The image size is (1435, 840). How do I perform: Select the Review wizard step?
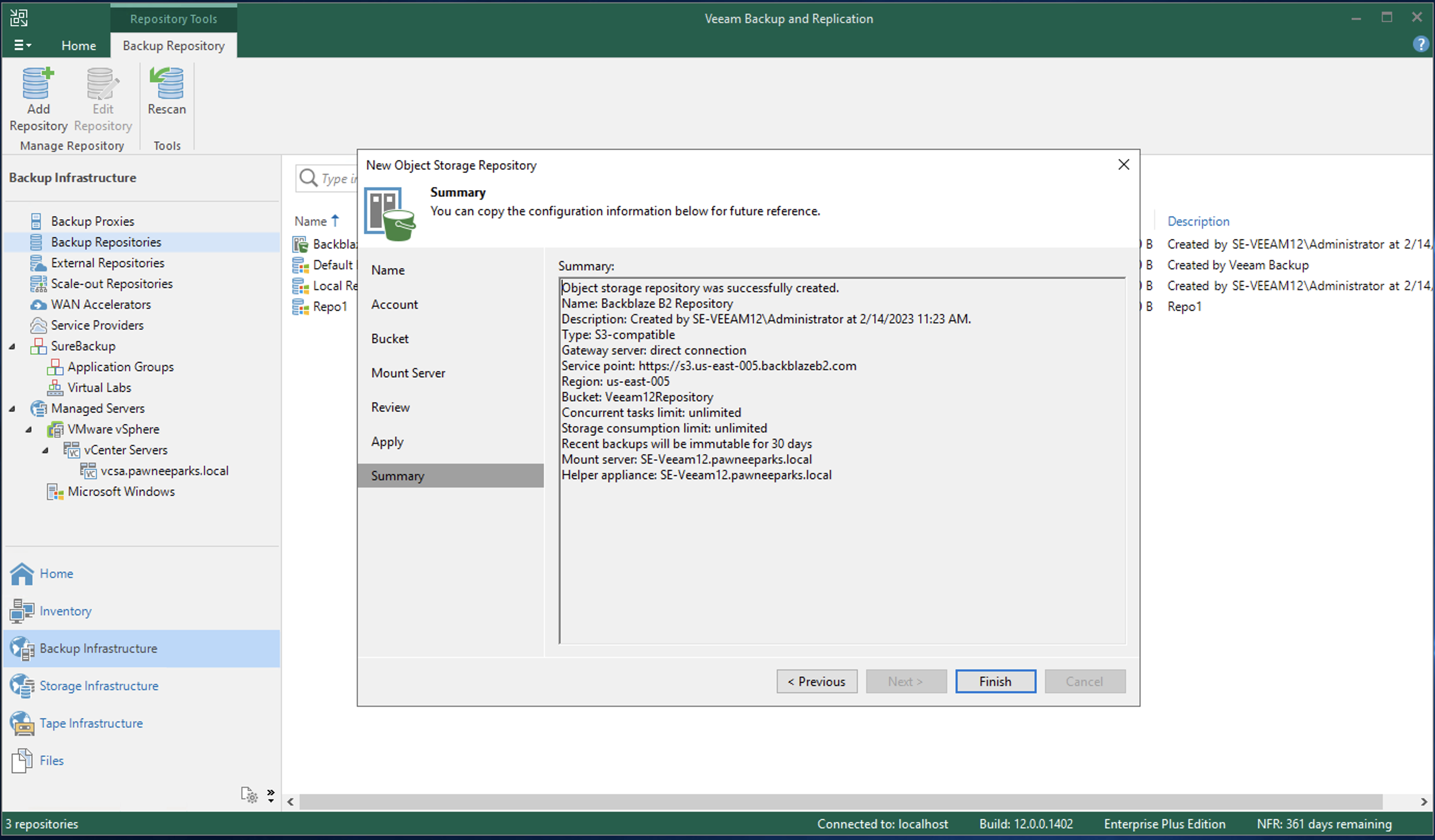click(390, 406)
